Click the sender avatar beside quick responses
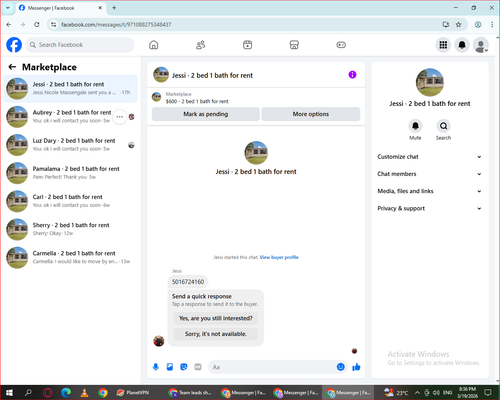The image size is (500, 400). (159, 341)
